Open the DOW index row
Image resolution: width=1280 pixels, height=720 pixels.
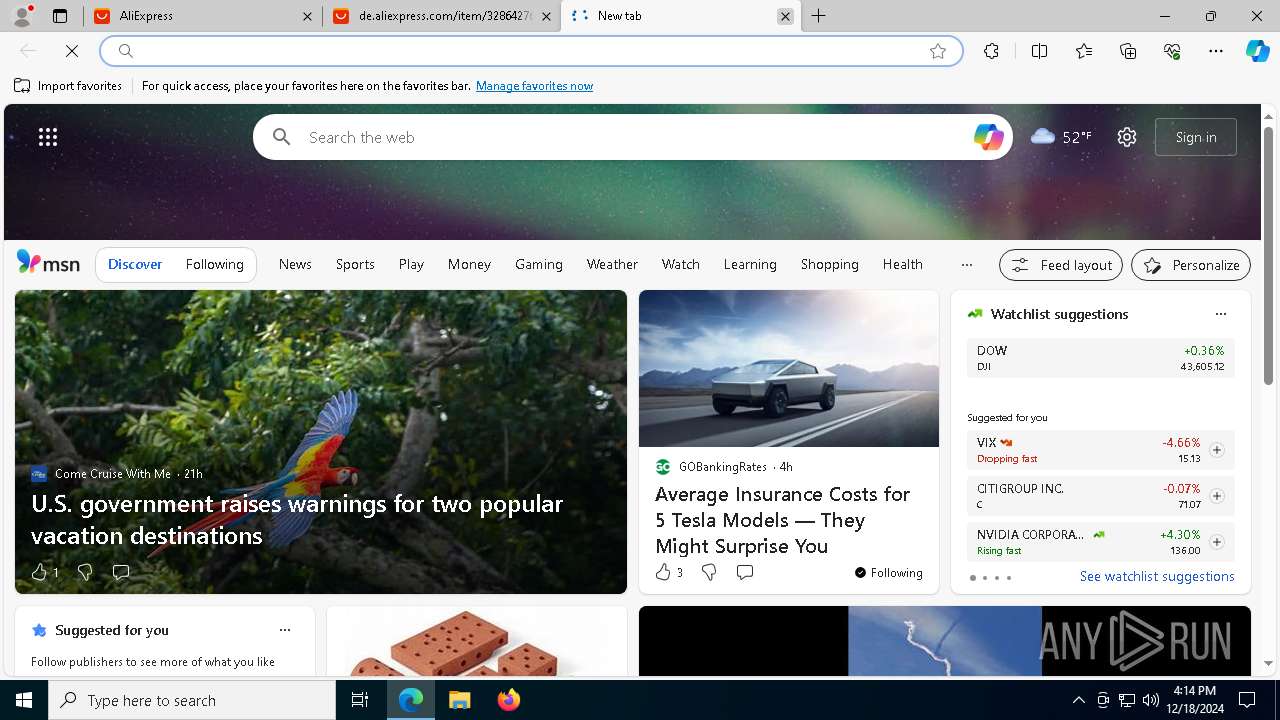[x=1100, y=358]
